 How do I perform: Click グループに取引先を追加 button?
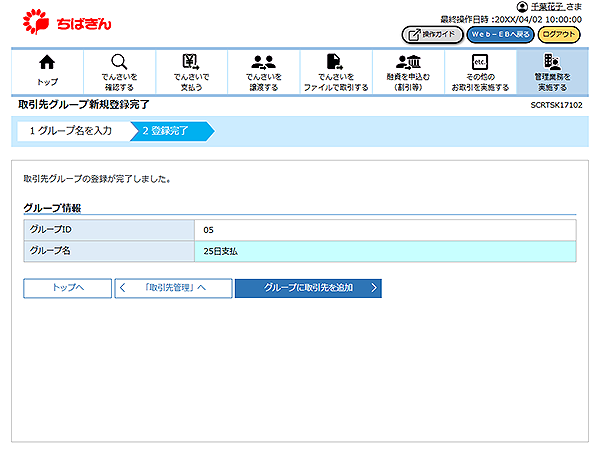308,288
